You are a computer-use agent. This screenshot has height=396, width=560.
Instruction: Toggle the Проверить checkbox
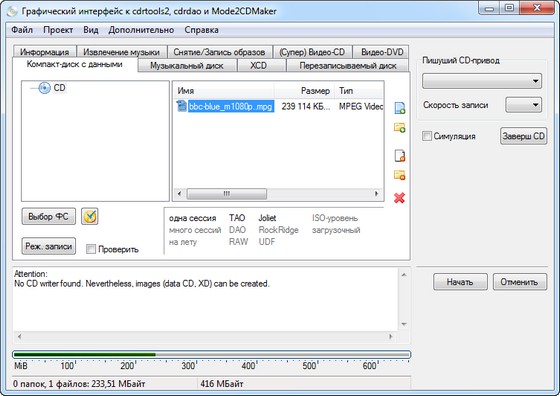pos(91,249)
